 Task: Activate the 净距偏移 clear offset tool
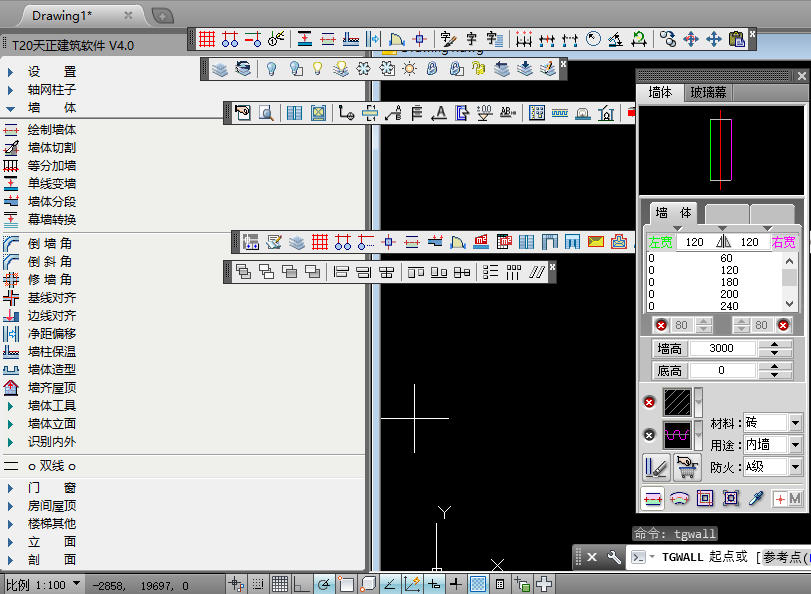pos(50,334)
